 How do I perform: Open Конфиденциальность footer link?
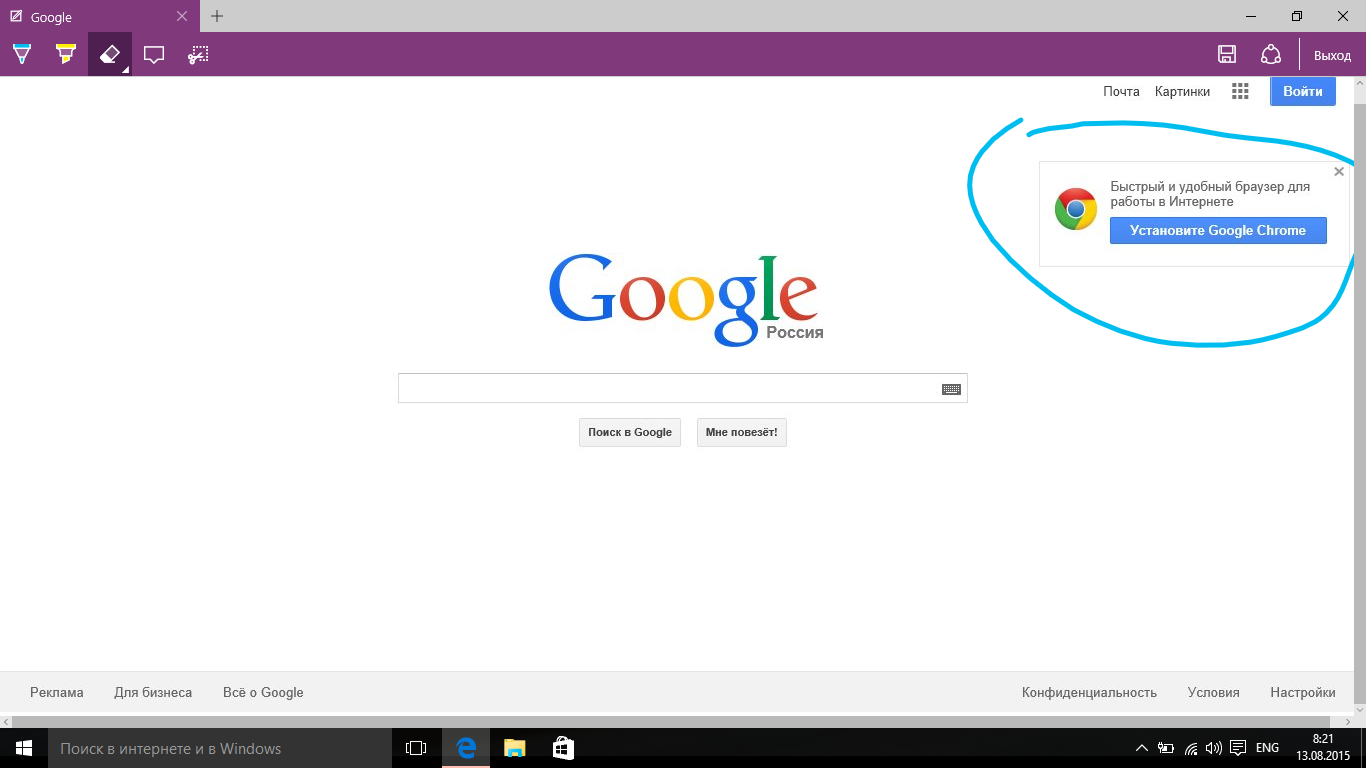pos(1089,692)
